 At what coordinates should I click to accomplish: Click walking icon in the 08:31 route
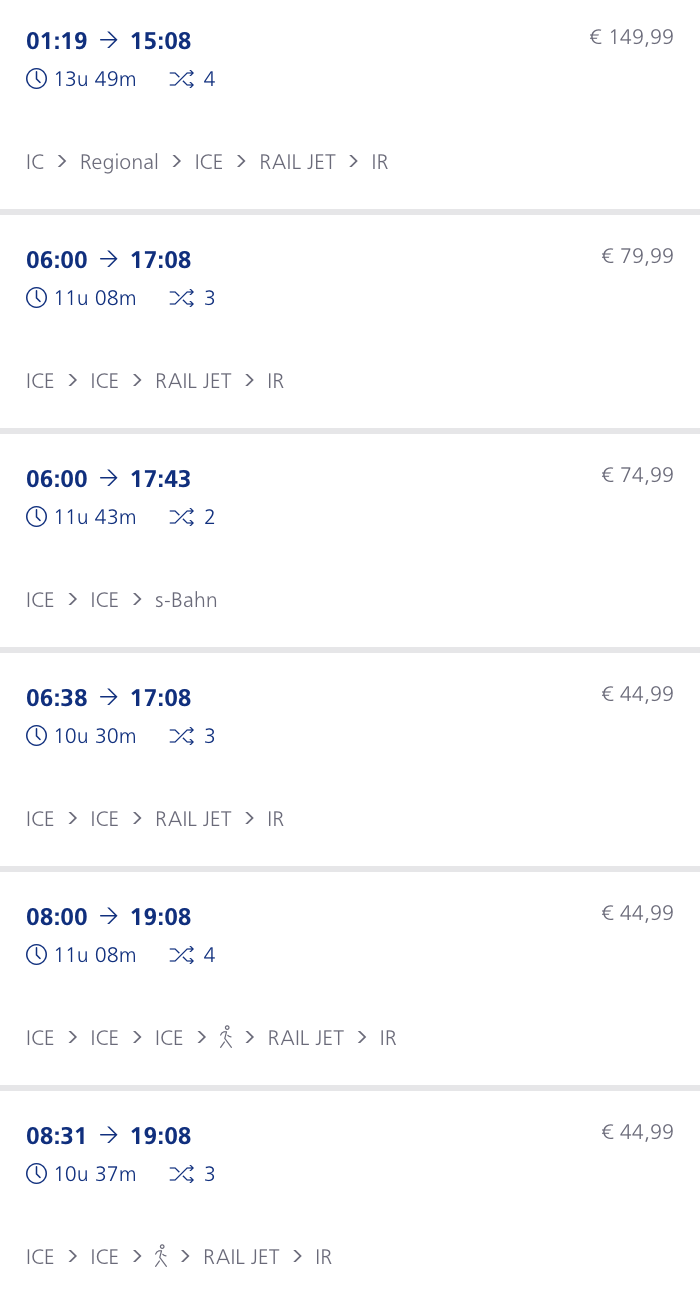[x=162, y=1256]
